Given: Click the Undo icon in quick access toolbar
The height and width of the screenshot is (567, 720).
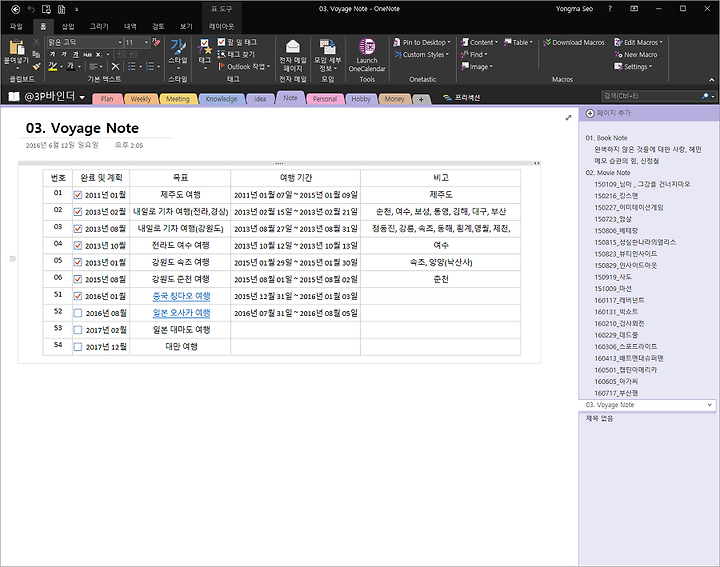Looking at the screenshot, I should point(31,9).
